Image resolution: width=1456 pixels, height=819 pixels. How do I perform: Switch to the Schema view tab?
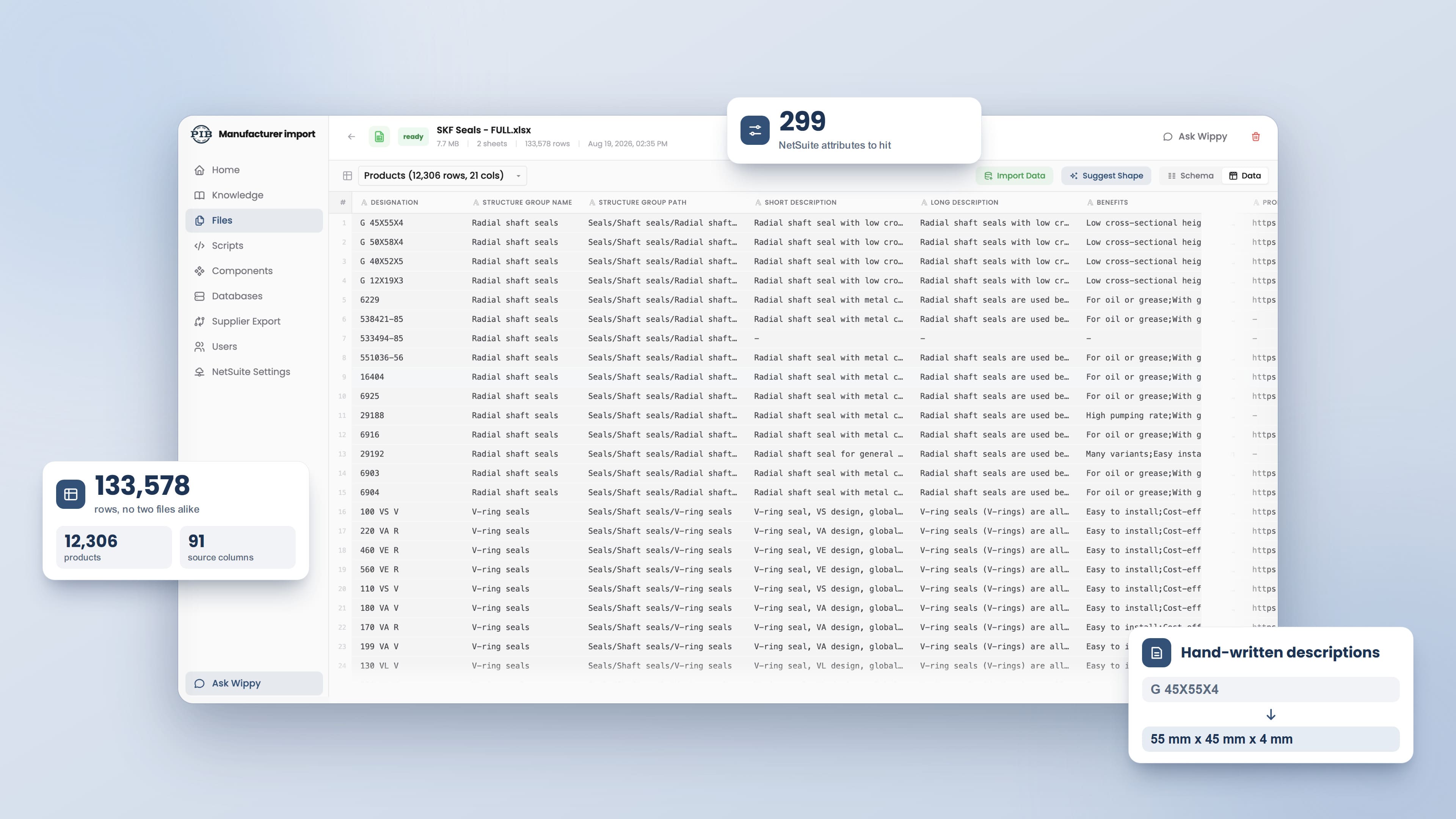pos(1190,176)
